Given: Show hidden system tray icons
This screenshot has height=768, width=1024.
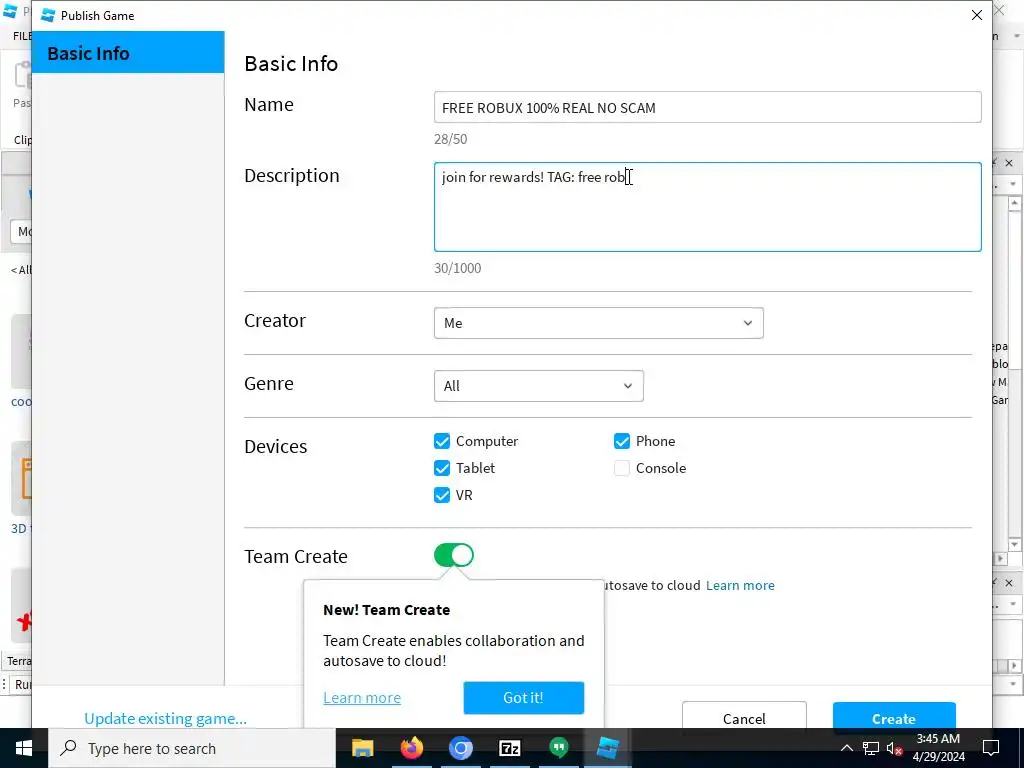Looking at the screenshot, I should coord(846,748).
